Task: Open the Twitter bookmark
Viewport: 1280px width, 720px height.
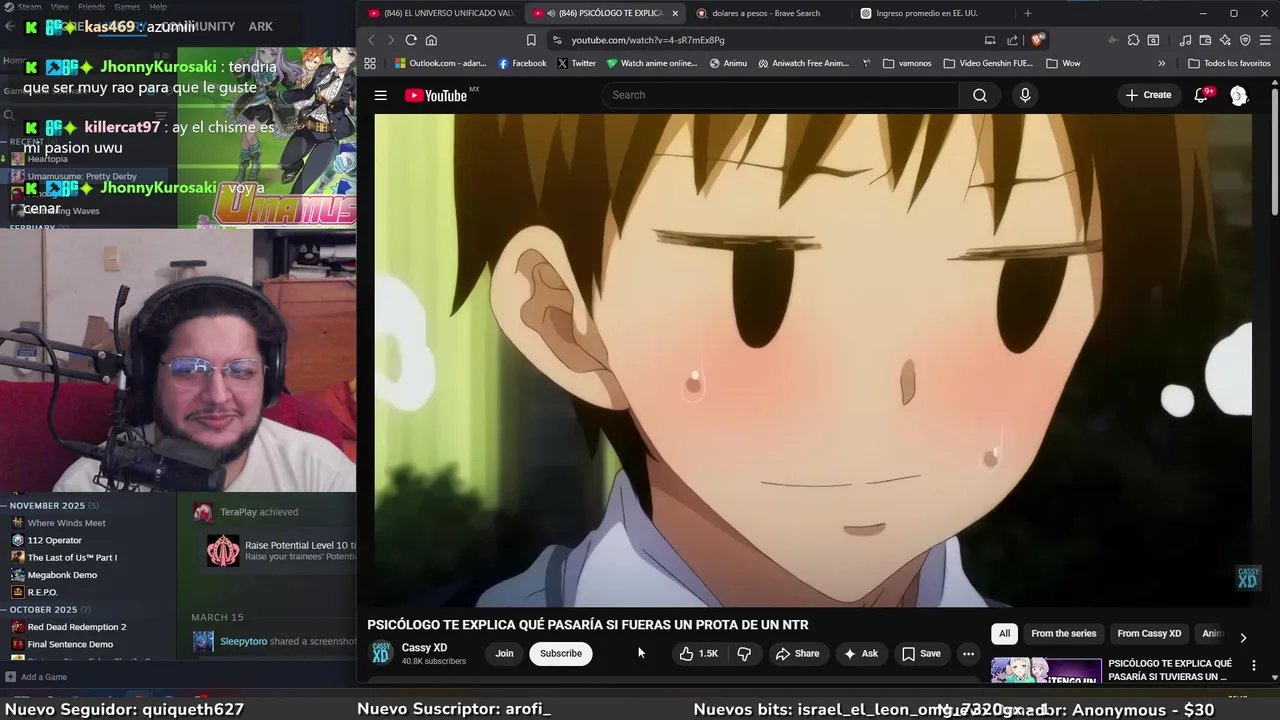Action: click(x=576, y=63)
